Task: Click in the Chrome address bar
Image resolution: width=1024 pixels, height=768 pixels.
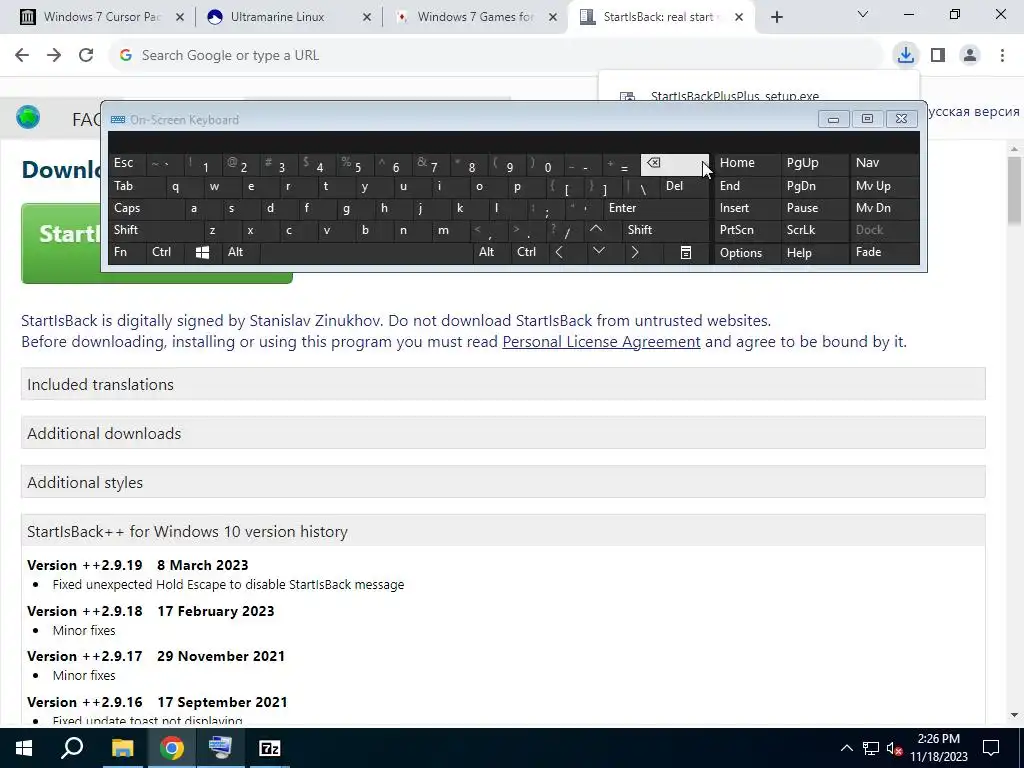Action: point(496,55)
